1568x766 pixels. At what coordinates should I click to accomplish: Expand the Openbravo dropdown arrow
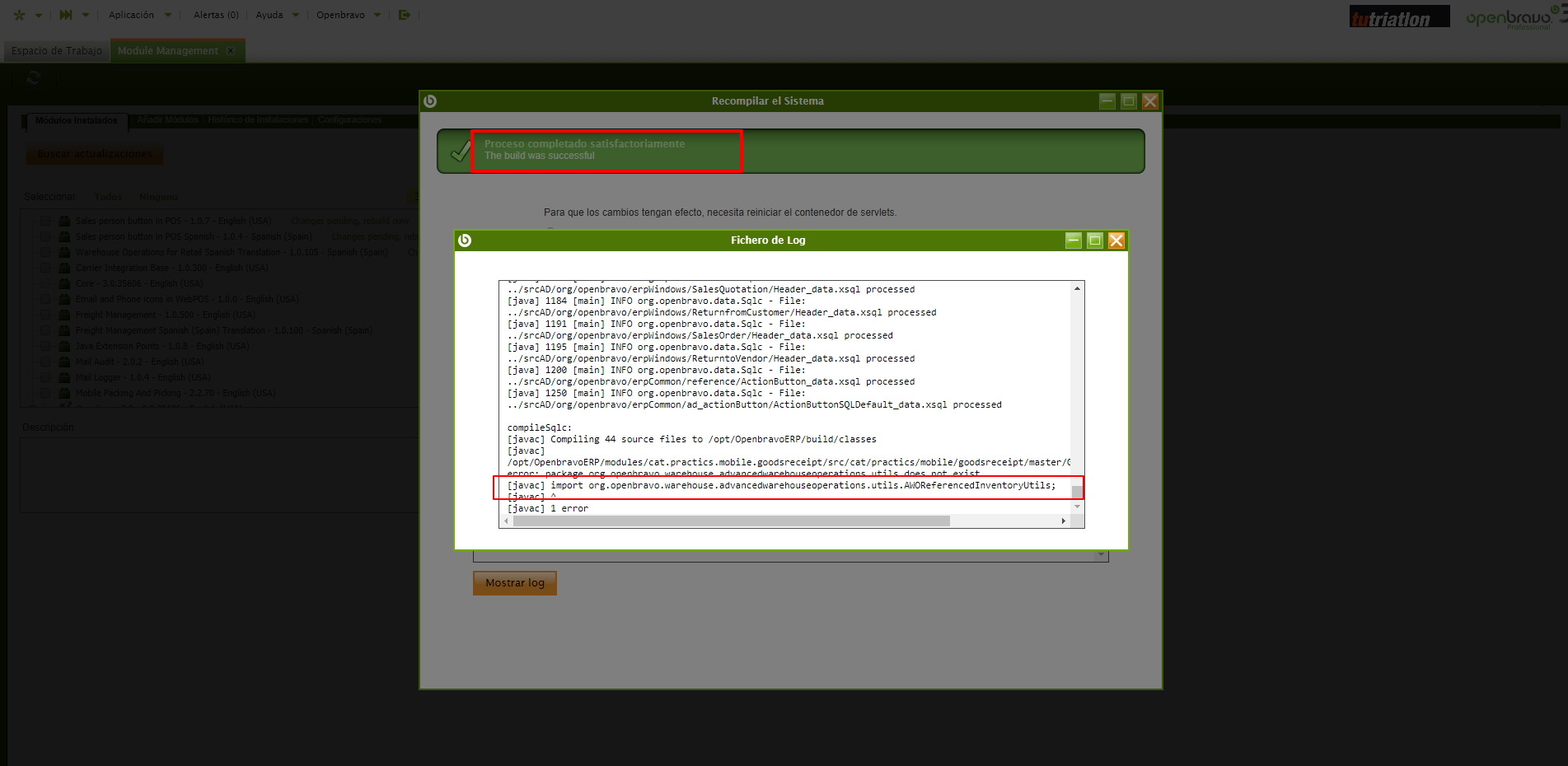point(377,15)
